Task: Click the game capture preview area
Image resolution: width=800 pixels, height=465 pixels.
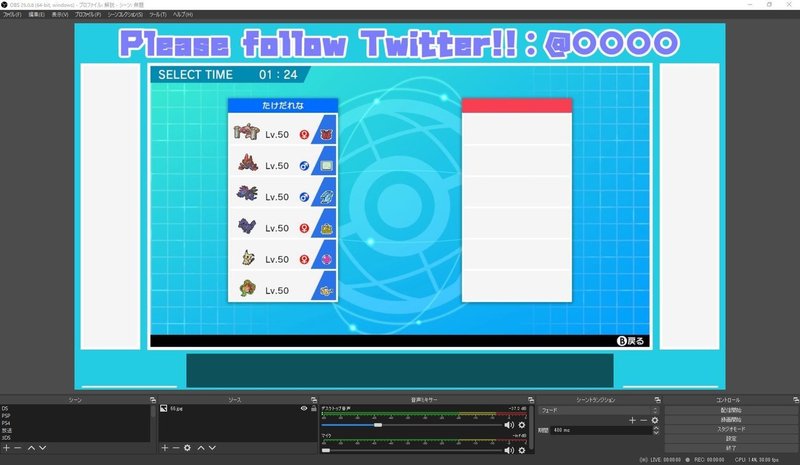Action: (x=400, y=206)
